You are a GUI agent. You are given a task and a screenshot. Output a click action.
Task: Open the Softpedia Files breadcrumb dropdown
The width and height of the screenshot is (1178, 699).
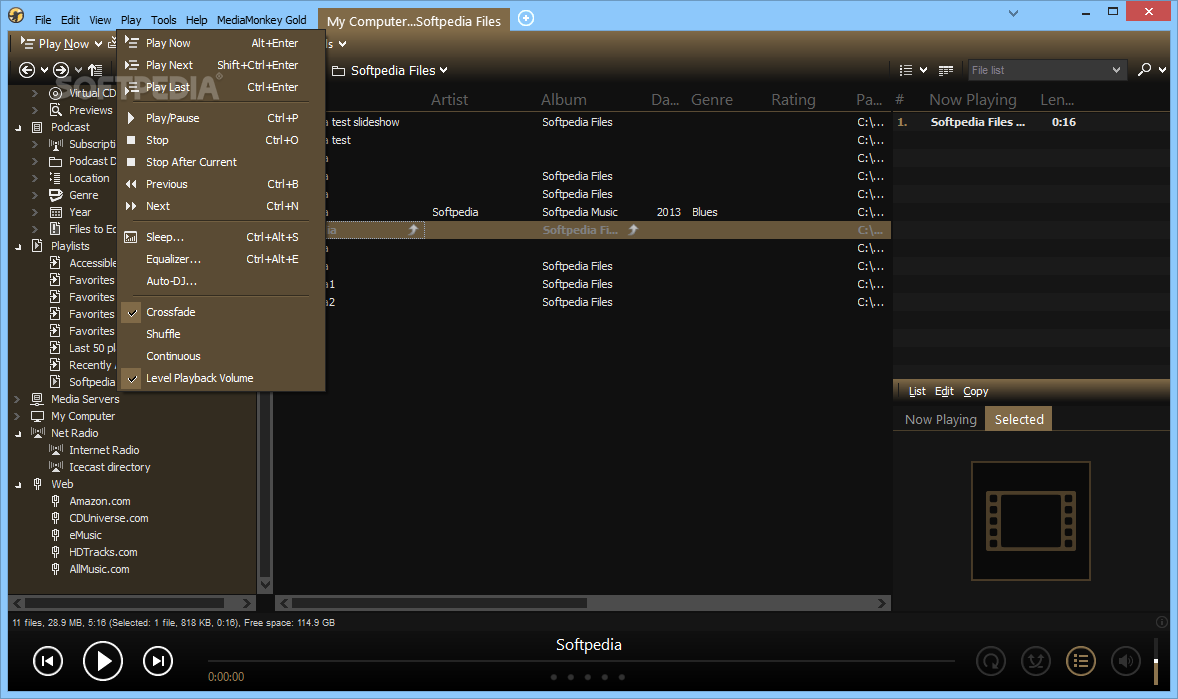[444, 70]
